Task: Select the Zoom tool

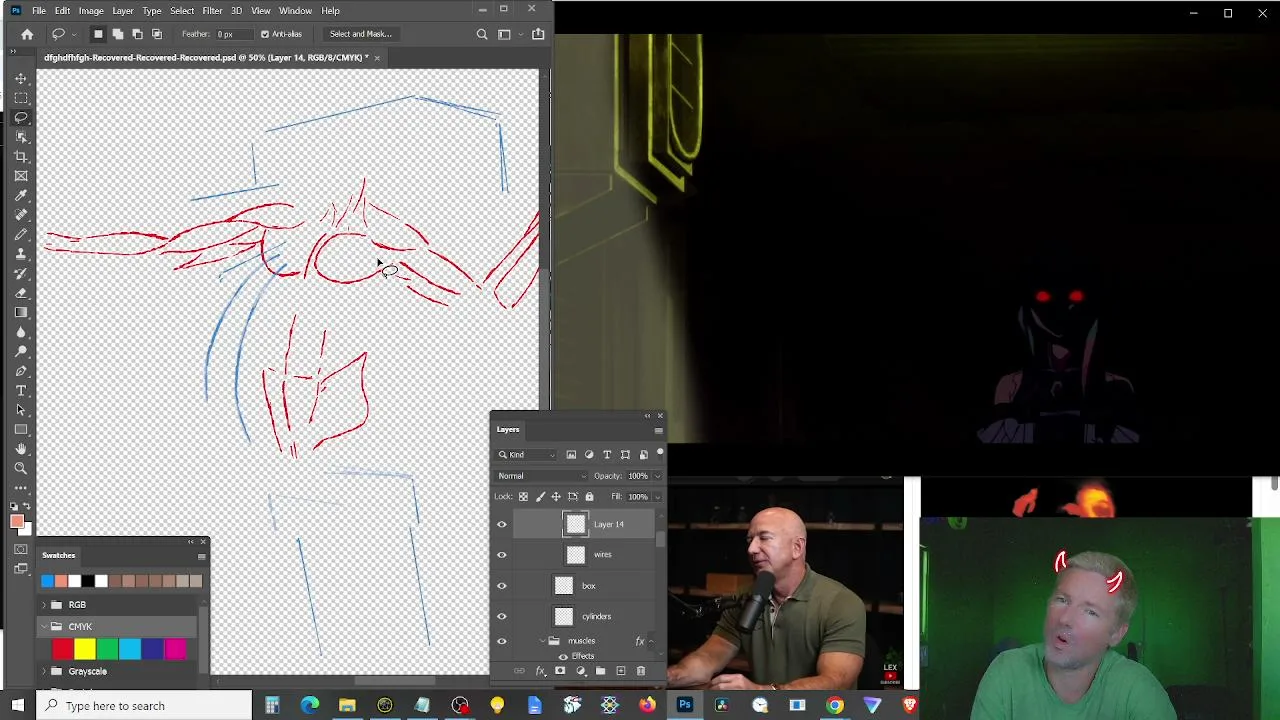Action: click(21, 468)
